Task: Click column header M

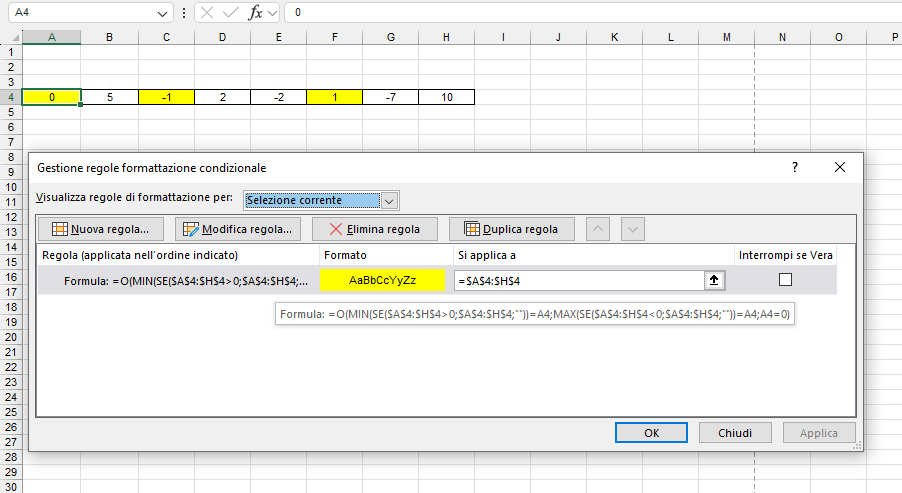Action: pos(727,37)
